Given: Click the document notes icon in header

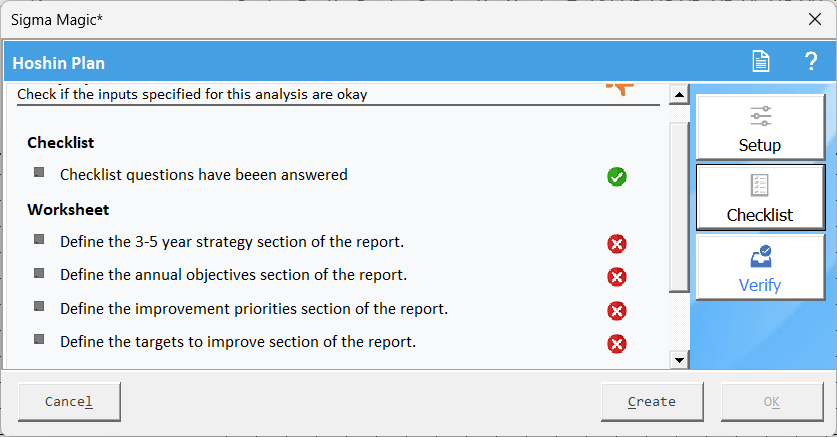Looking at the screenshot, I should click(x=761, y=62).
